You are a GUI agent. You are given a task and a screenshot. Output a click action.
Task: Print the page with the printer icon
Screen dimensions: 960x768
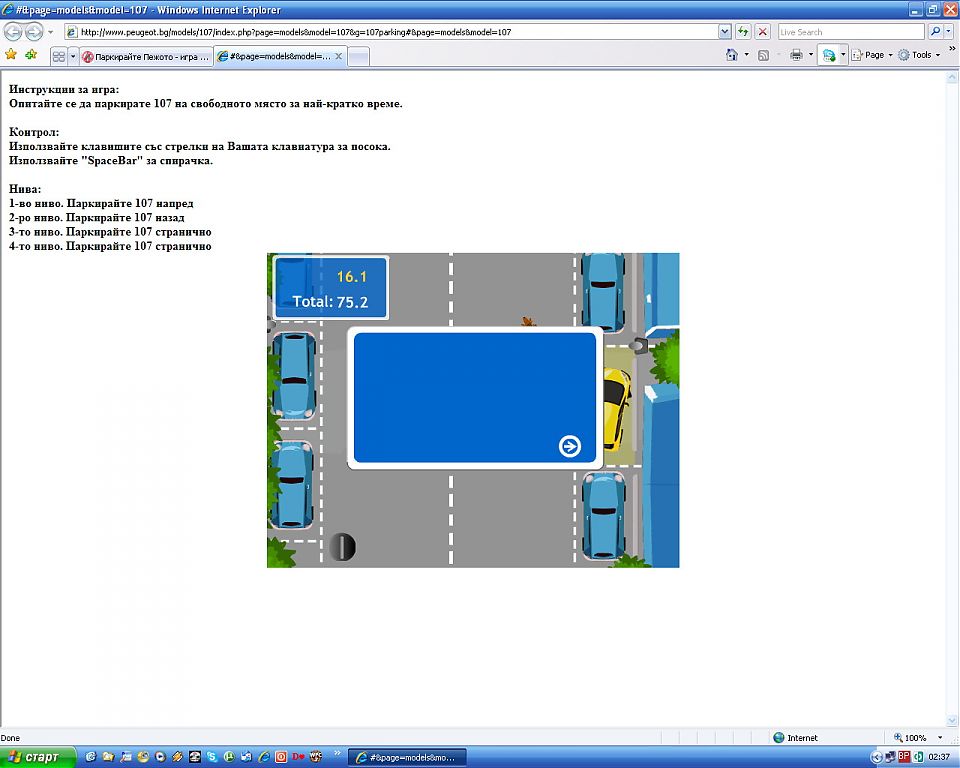[x=796, y=55]
